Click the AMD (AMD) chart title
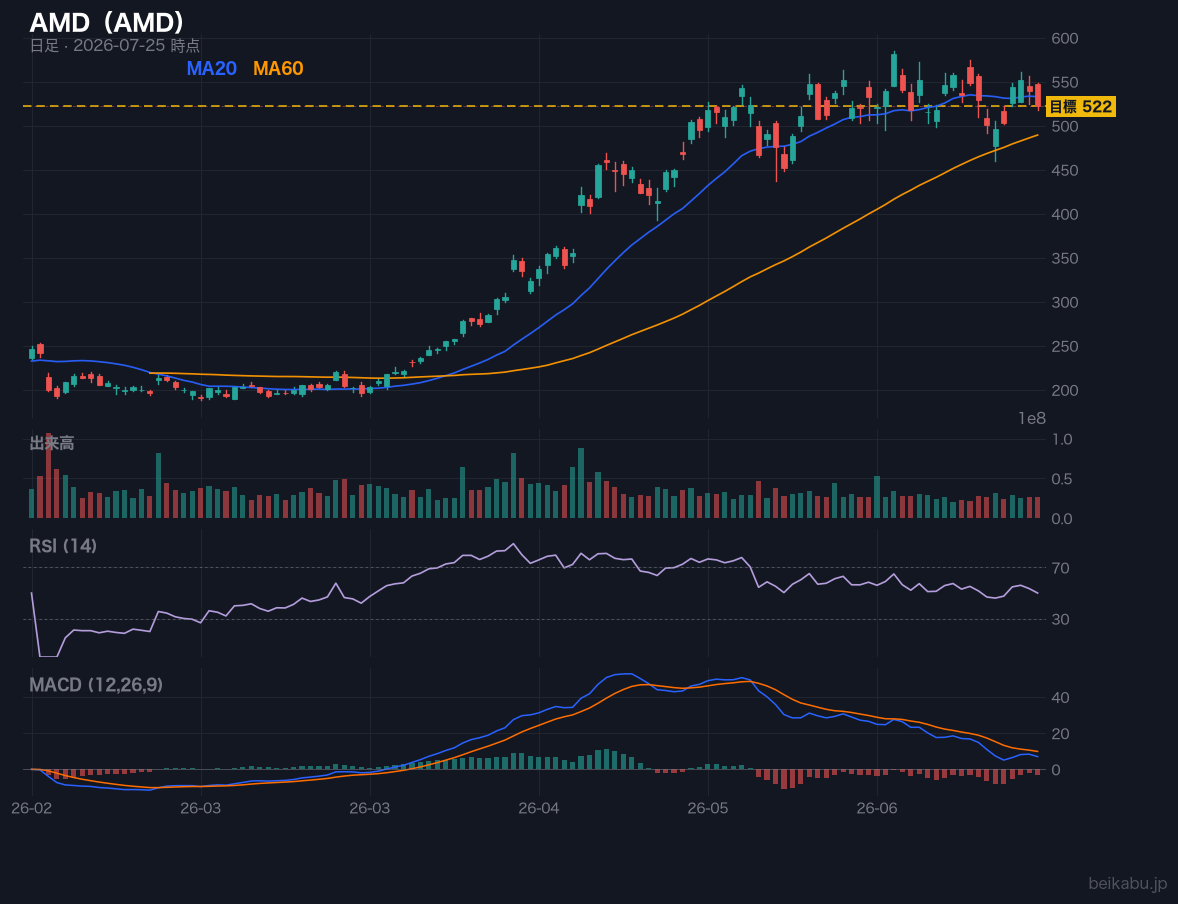1178x904 pixels. [107, 23]
